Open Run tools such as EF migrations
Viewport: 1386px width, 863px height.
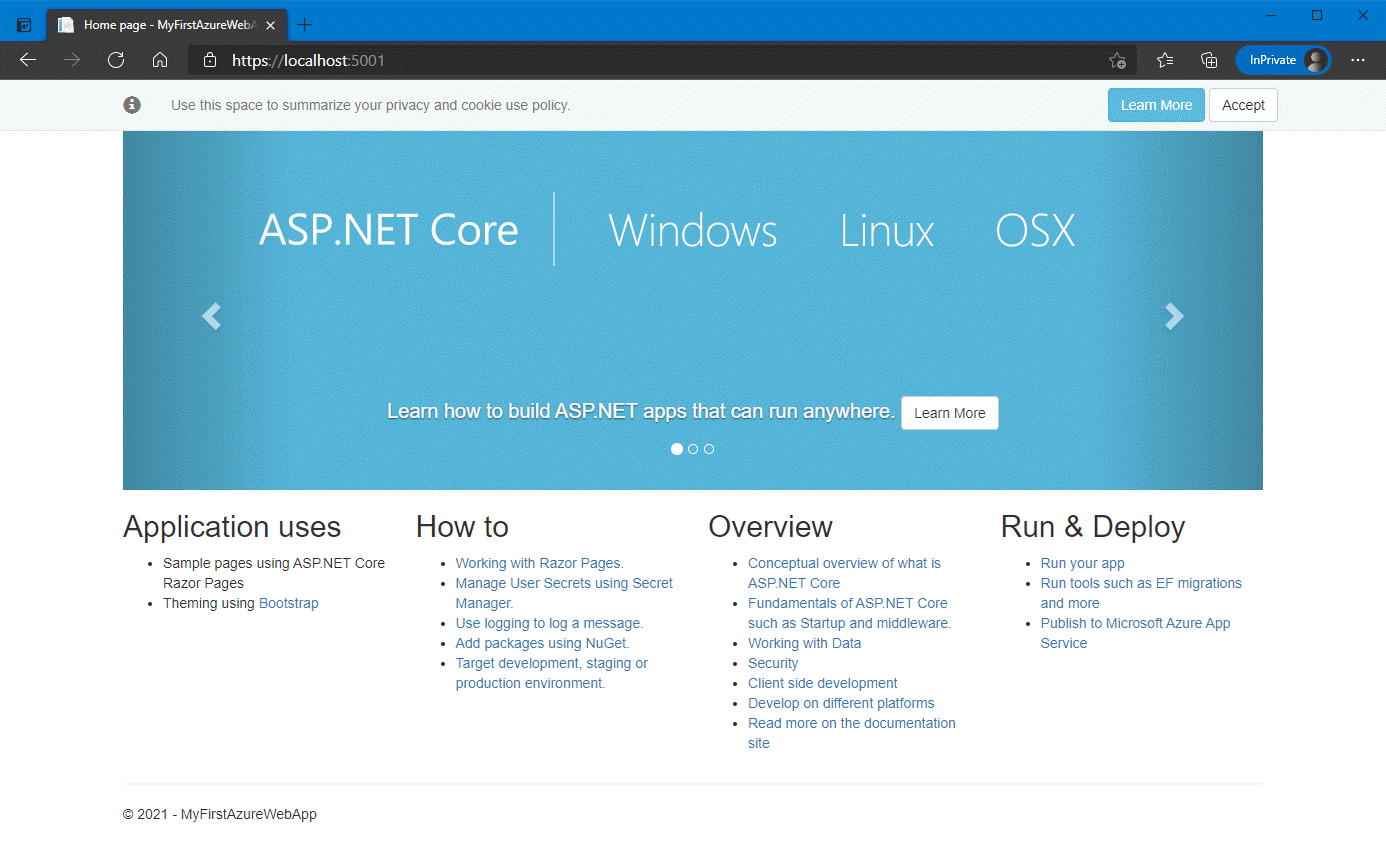pos(1141,593)
